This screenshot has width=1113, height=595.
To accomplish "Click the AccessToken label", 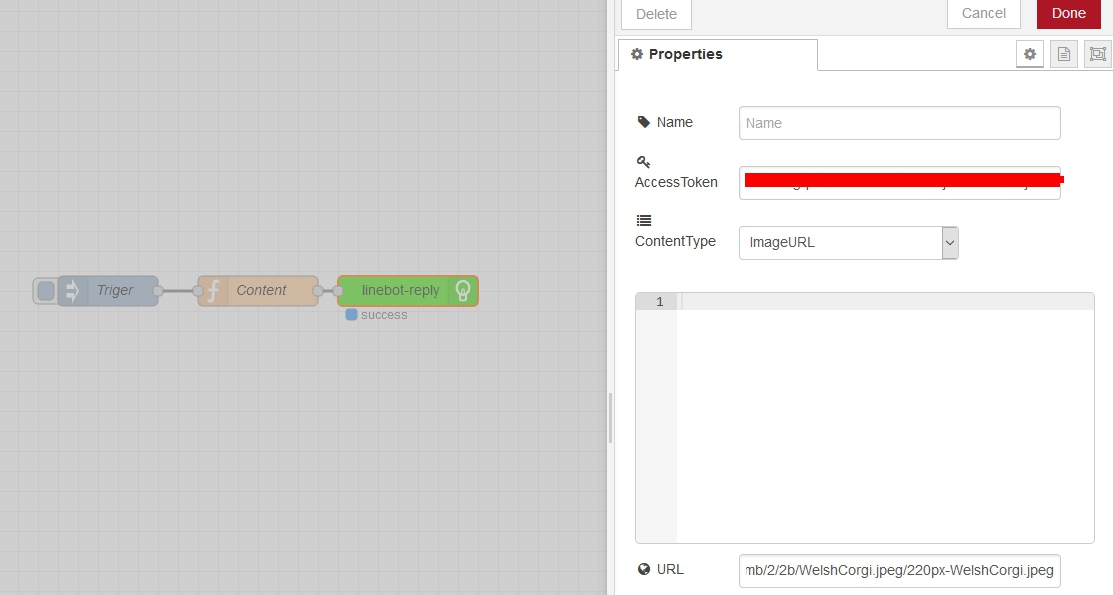I will point(676,182).
